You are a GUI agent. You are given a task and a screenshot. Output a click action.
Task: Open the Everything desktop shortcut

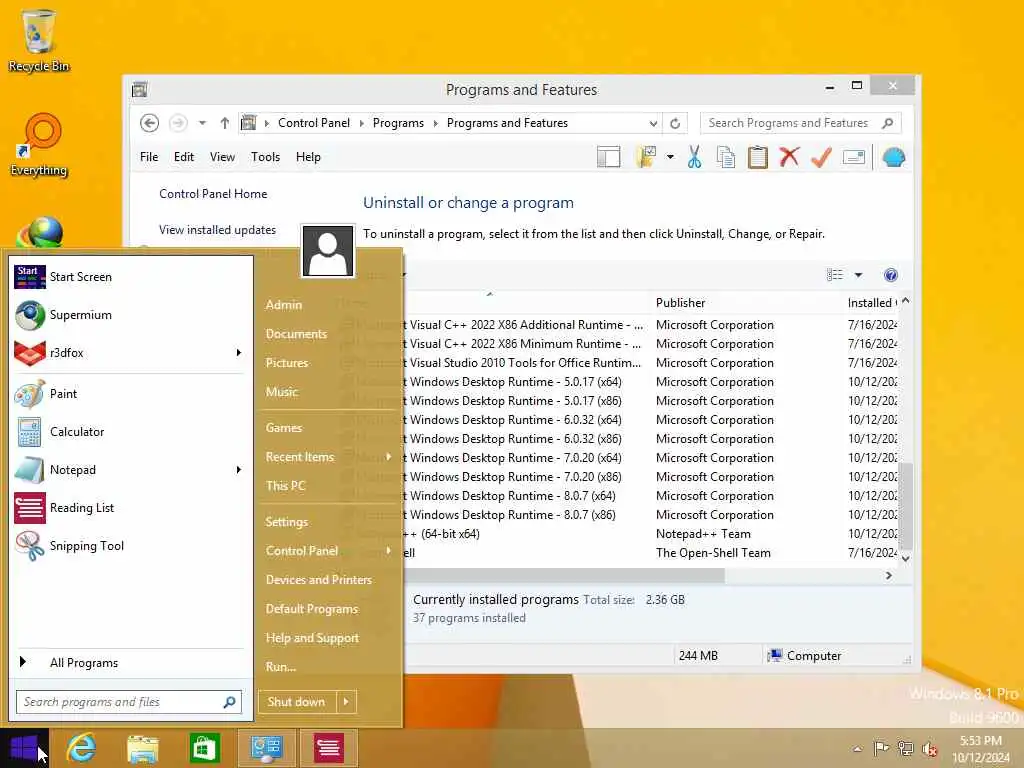(39, 145)
